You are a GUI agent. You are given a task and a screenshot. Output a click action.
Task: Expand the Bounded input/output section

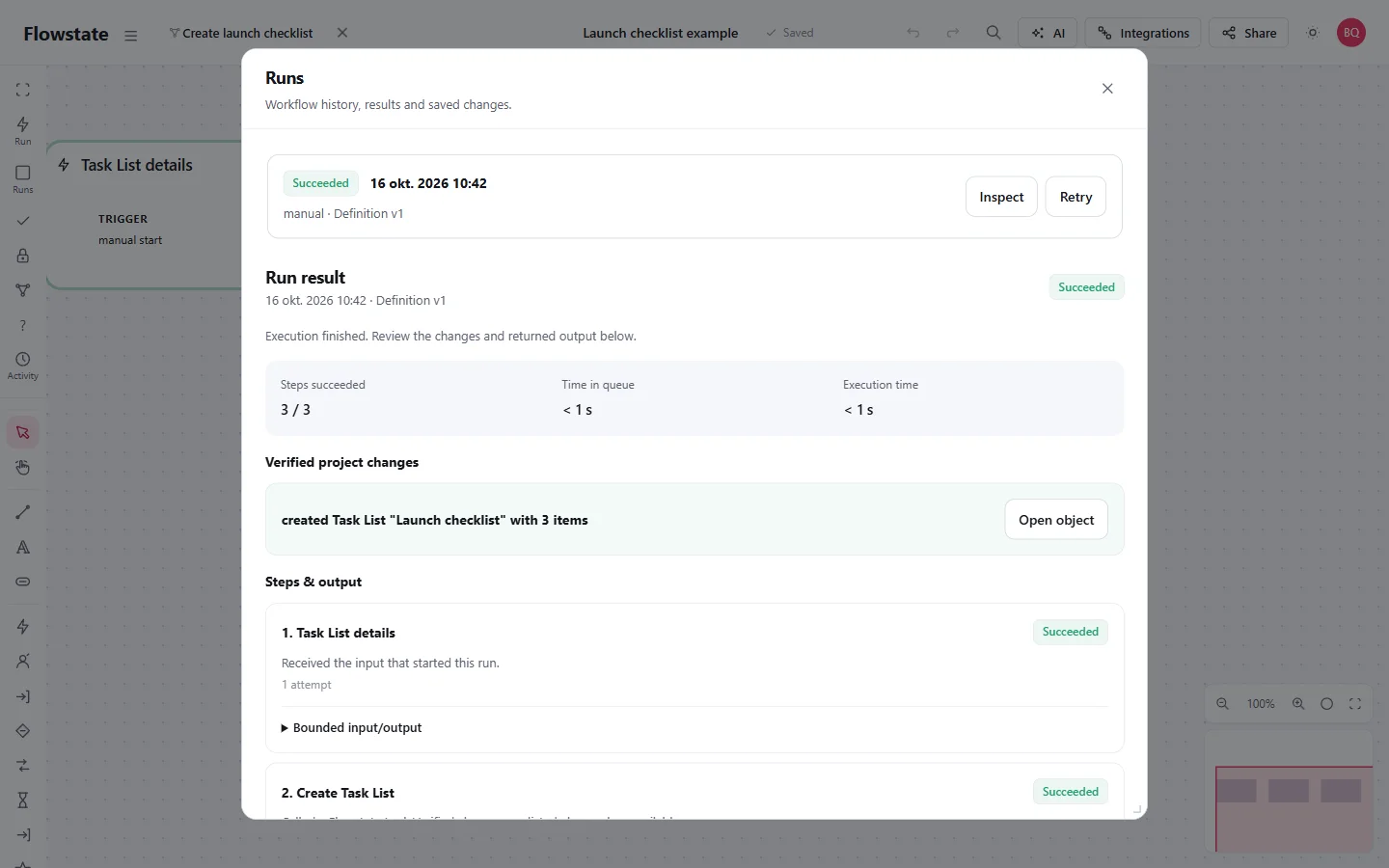(x=351, y=728)
